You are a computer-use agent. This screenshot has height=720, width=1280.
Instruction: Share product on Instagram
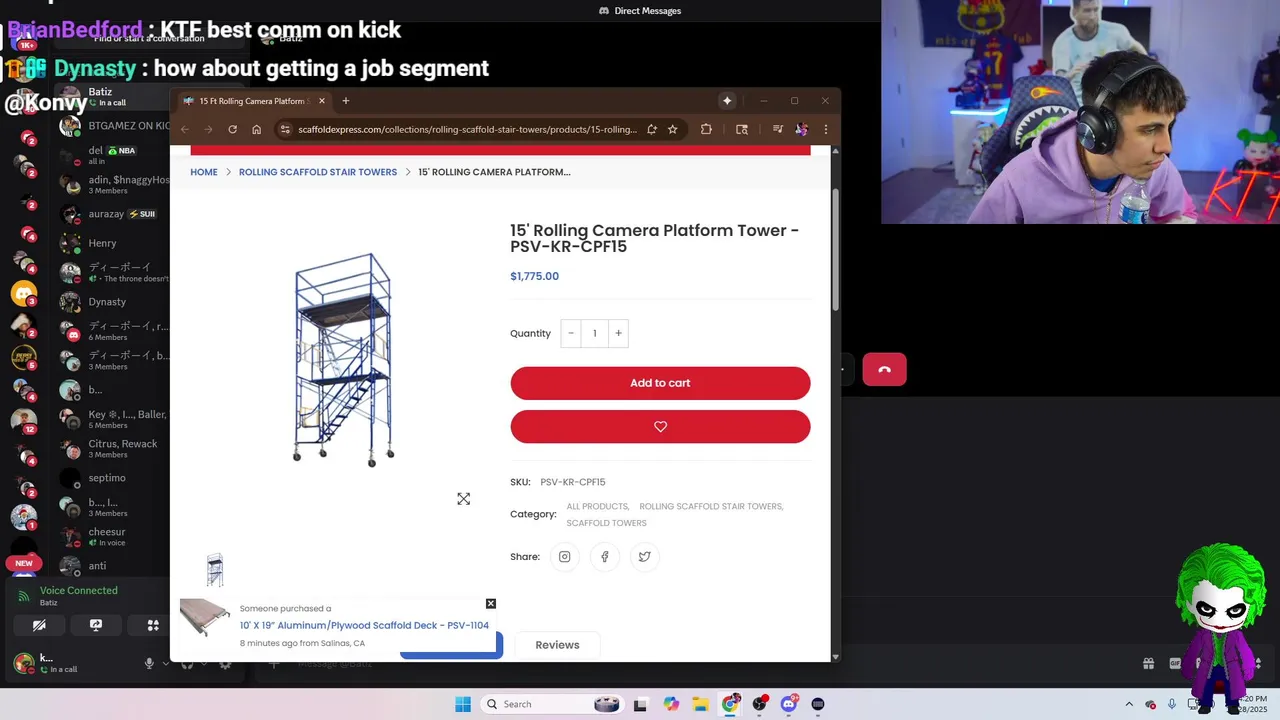564,557
